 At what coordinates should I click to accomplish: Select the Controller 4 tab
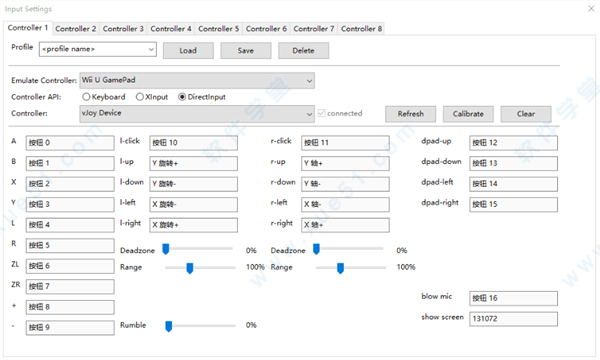click(171, 29)
